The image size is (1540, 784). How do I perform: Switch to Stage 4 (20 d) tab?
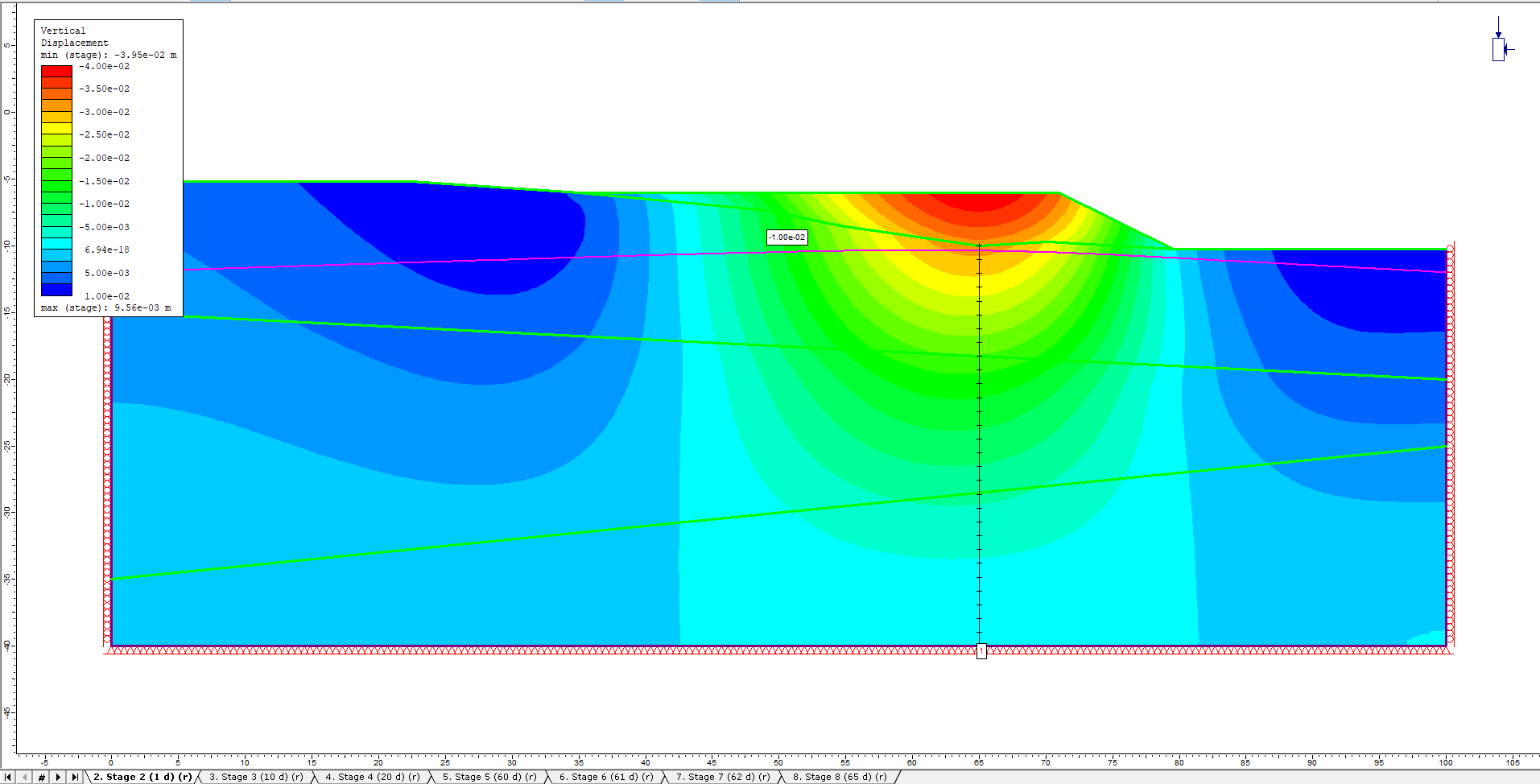(372, 777)
